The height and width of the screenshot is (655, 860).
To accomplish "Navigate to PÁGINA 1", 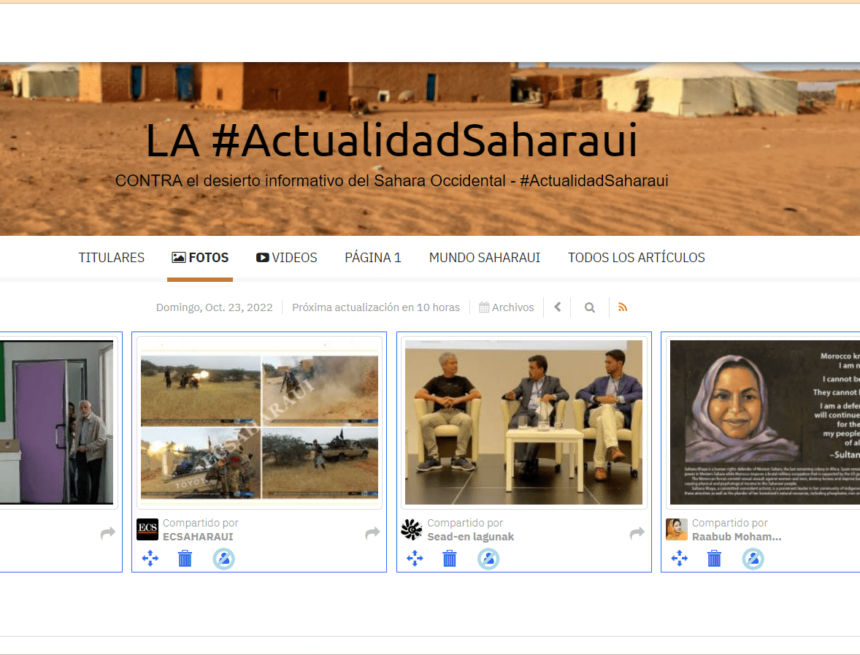I will 373,257.
